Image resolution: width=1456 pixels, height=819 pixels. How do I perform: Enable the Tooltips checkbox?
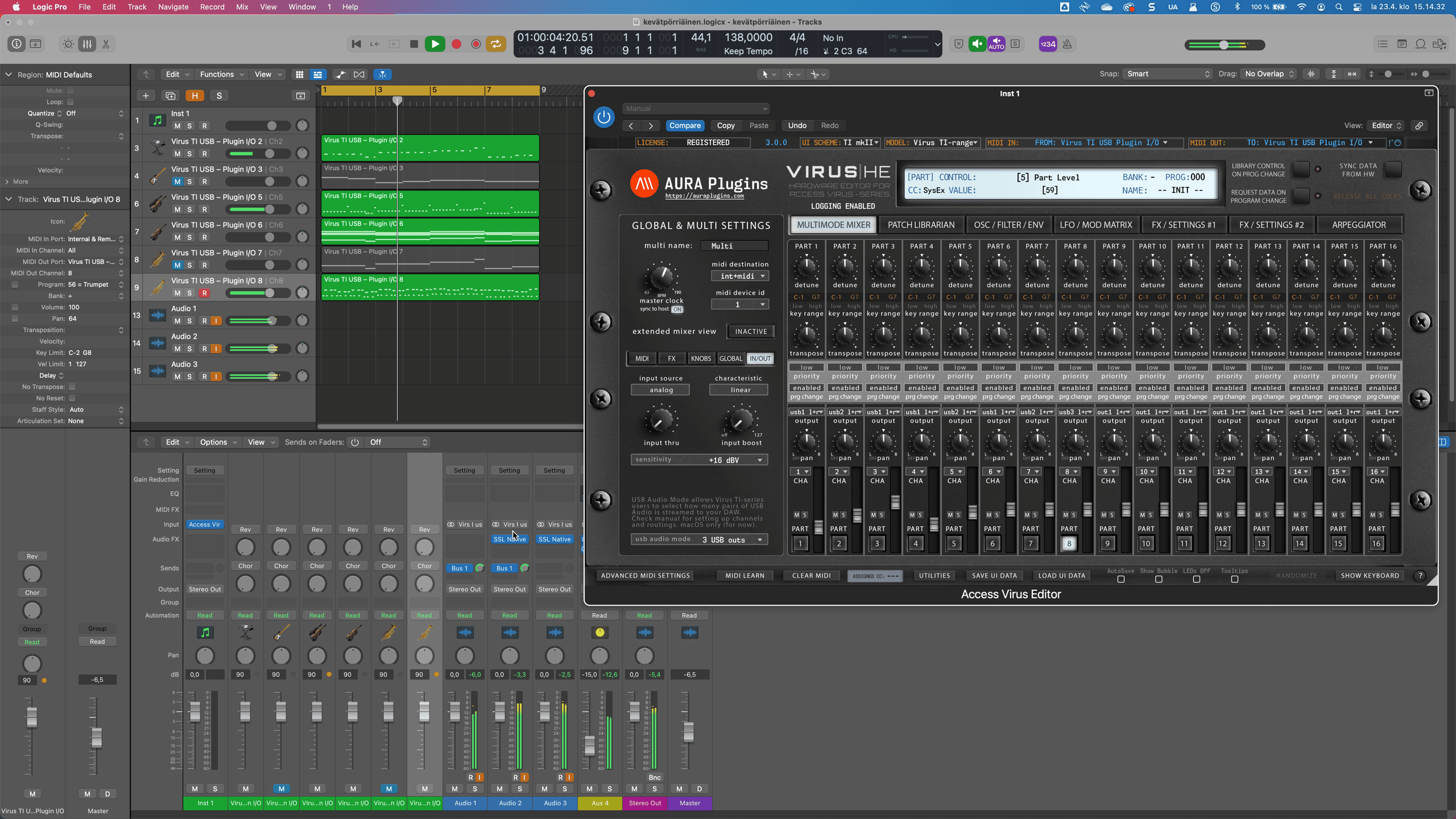pyautogui.click(x=1234, y=580)
